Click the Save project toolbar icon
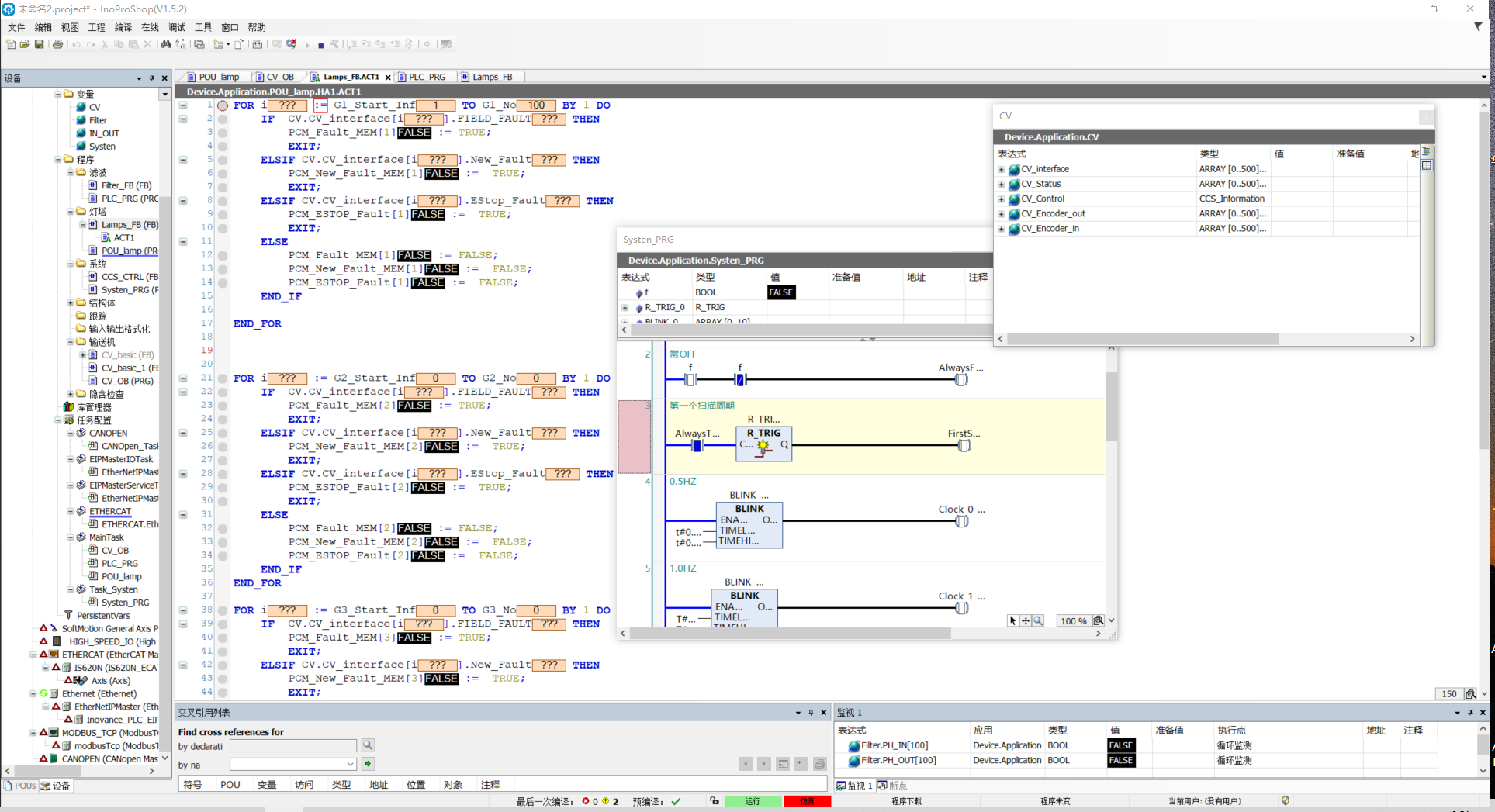 click(39, 44)
